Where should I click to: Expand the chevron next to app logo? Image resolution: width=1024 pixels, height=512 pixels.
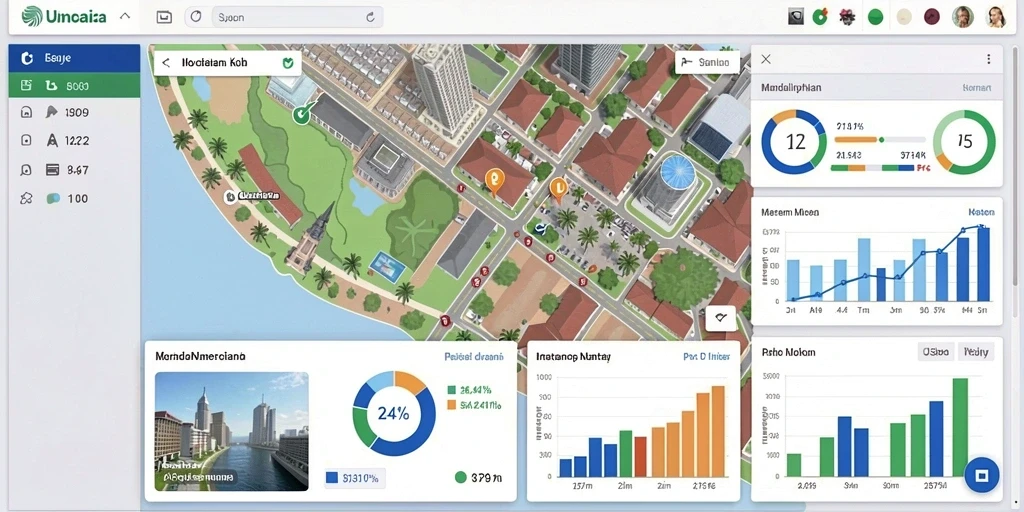pos(125,16)
